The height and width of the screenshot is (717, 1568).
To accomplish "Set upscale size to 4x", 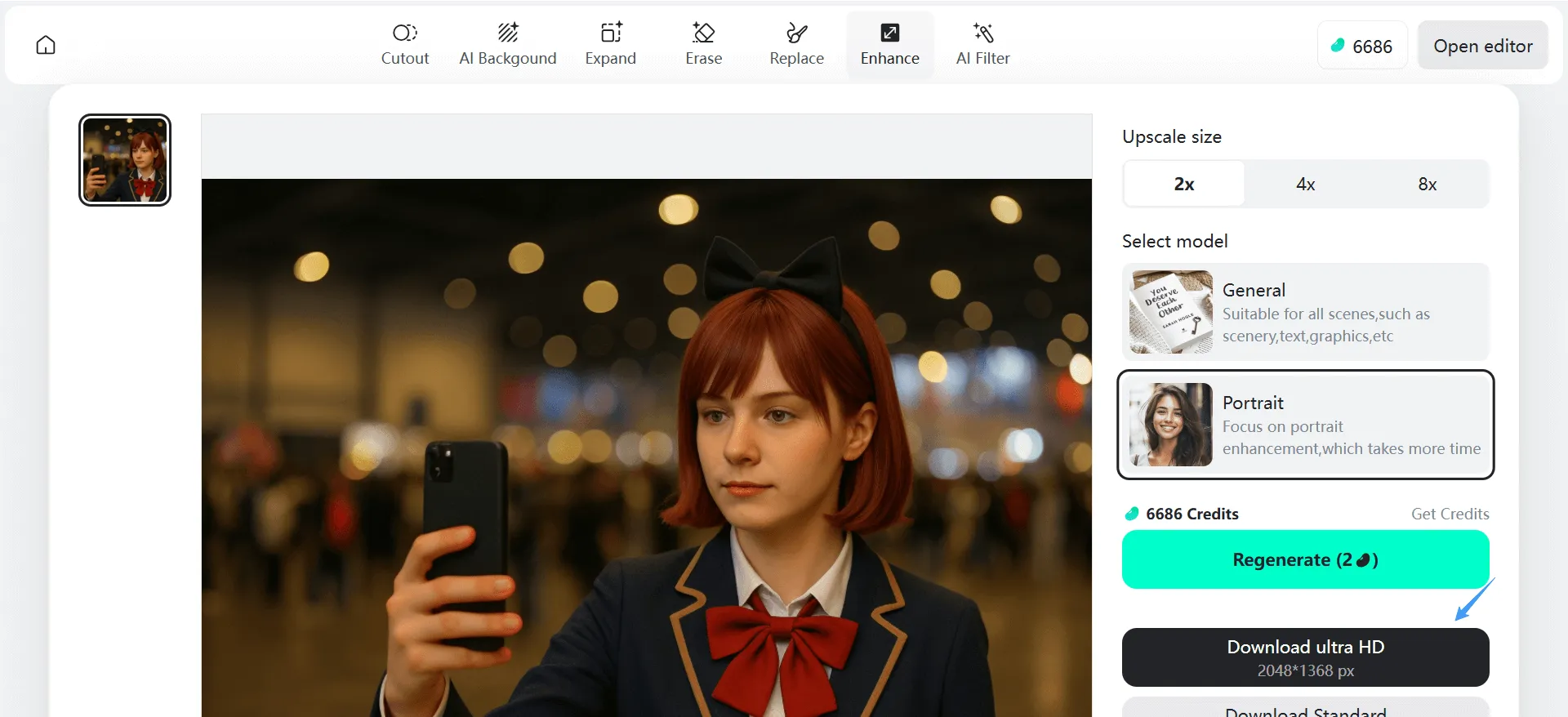I will click(x=1305, y=184).
